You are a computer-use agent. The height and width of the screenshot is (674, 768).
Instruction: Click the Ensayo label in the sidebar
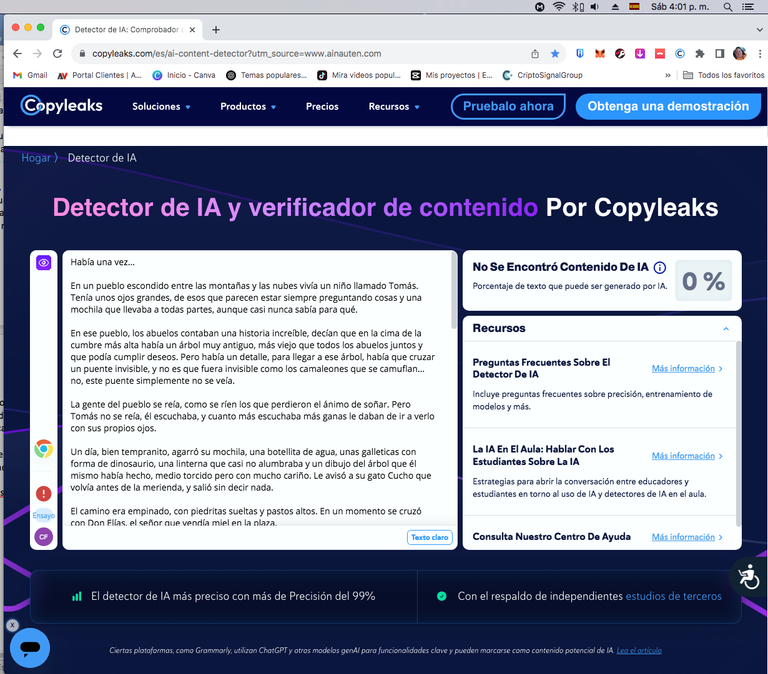(x=44, y=515)
